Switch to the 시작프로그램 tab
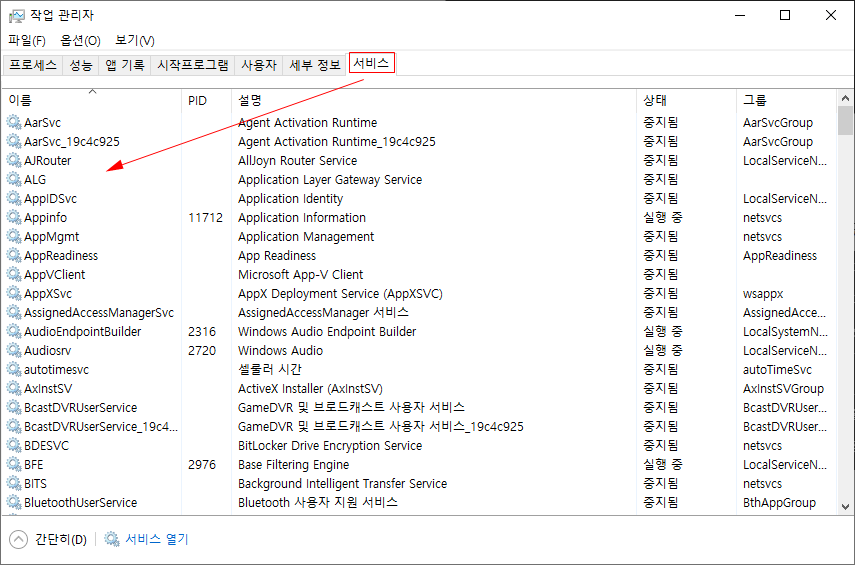This screenshot has width=855, height=565. tap(192, 65)
